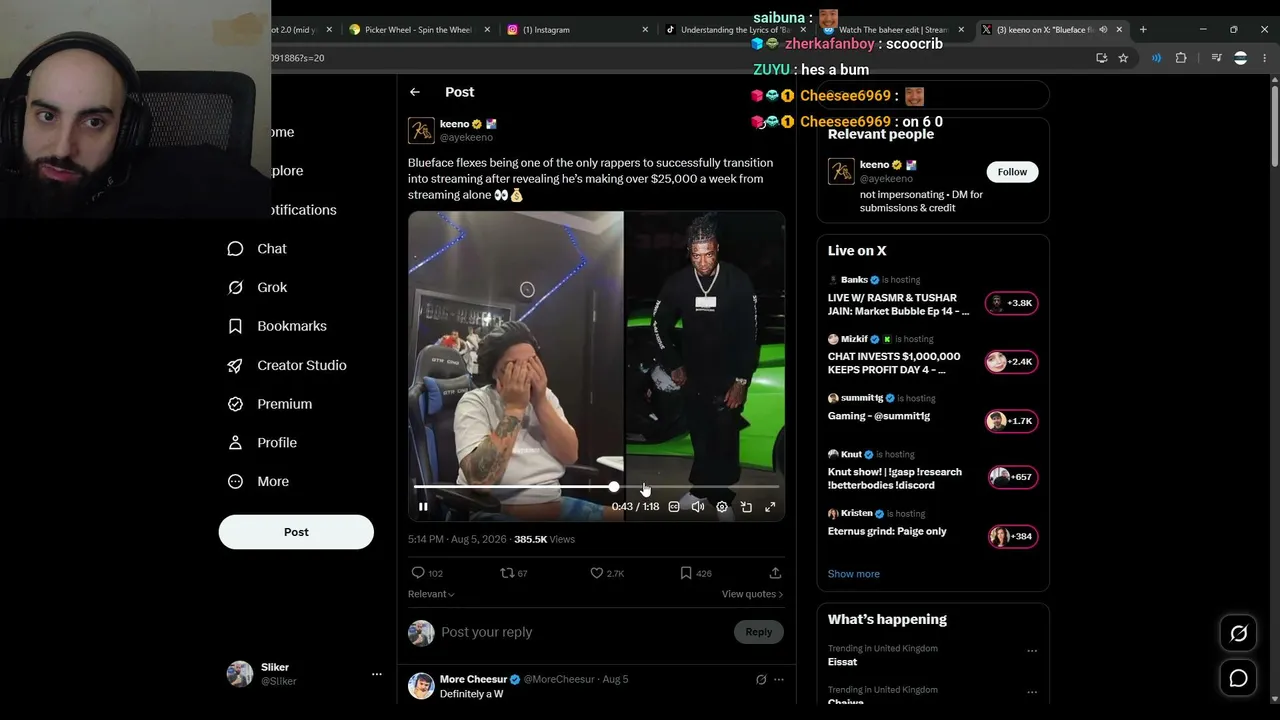Switch to the TikTok lyrics tab
Image resolution: width=1280 pixels, height=720 pixels.
[x=735, y=30]
